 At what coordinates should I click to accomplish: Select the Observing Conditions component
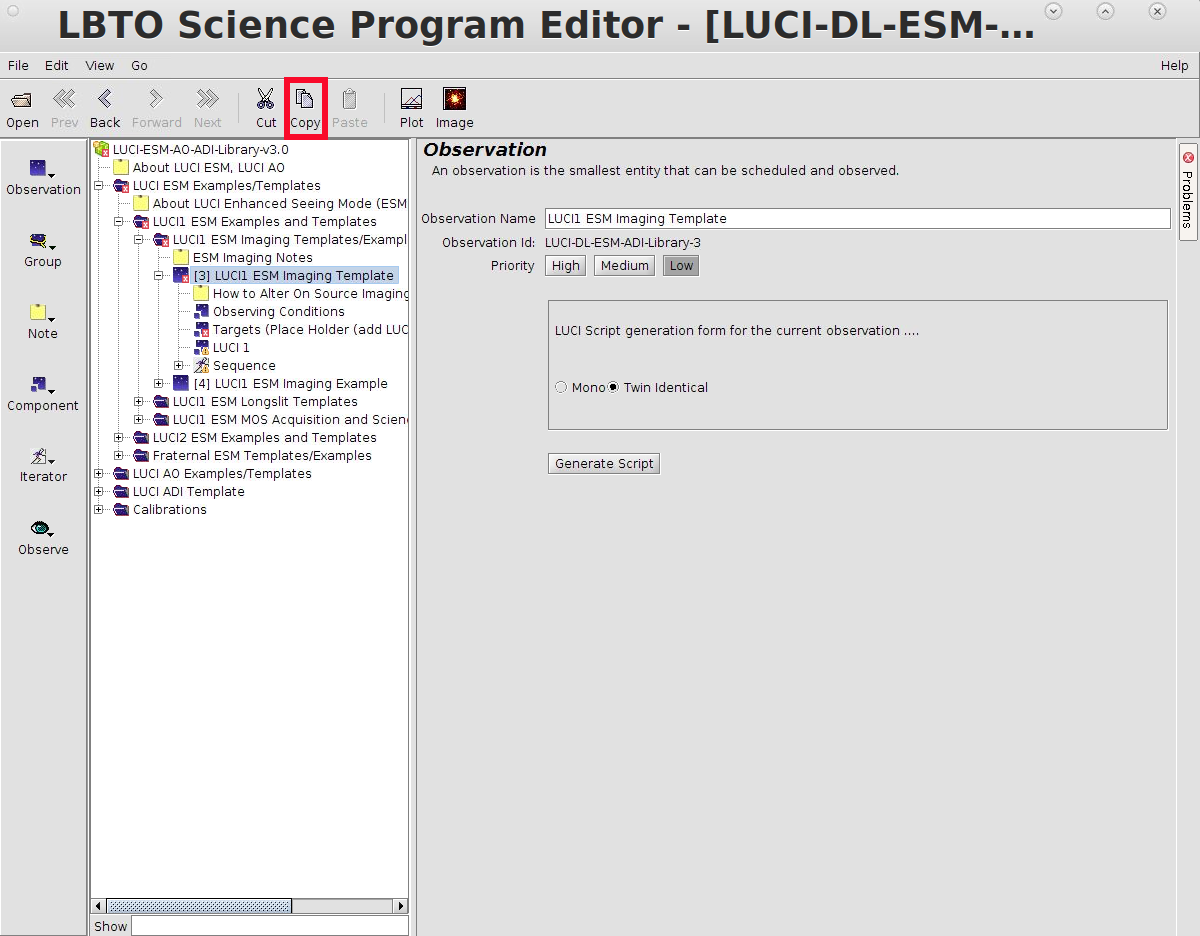click(269, 311)
